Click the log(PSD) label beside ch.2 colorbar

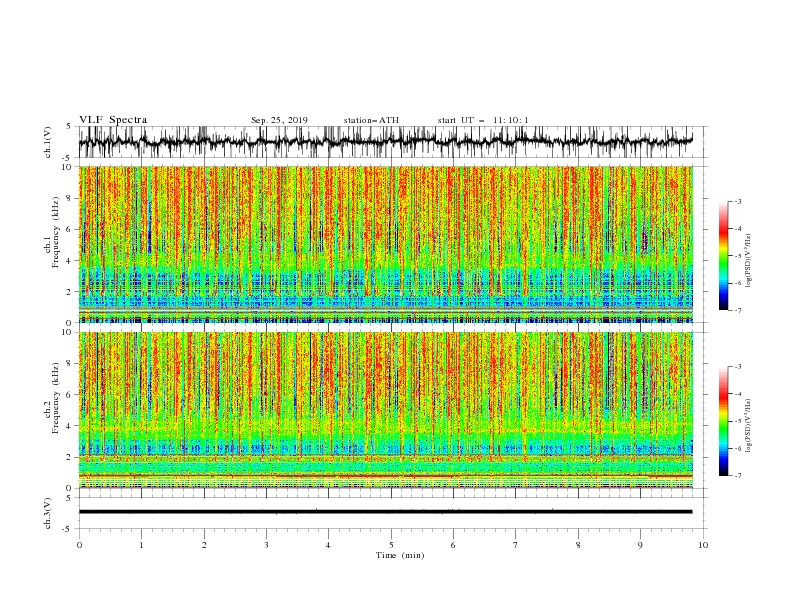pyautogui.click(x=748, y=425)
